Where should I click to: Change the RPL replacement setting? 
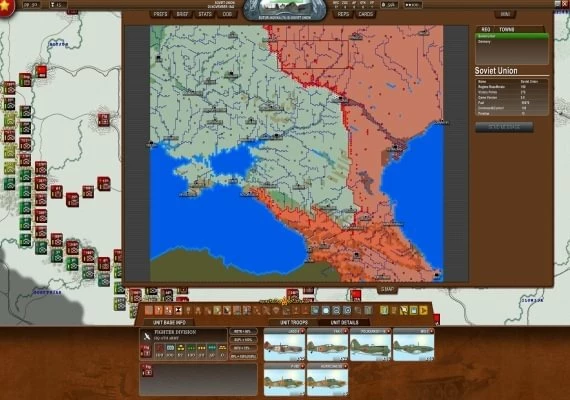pos(243,357)
